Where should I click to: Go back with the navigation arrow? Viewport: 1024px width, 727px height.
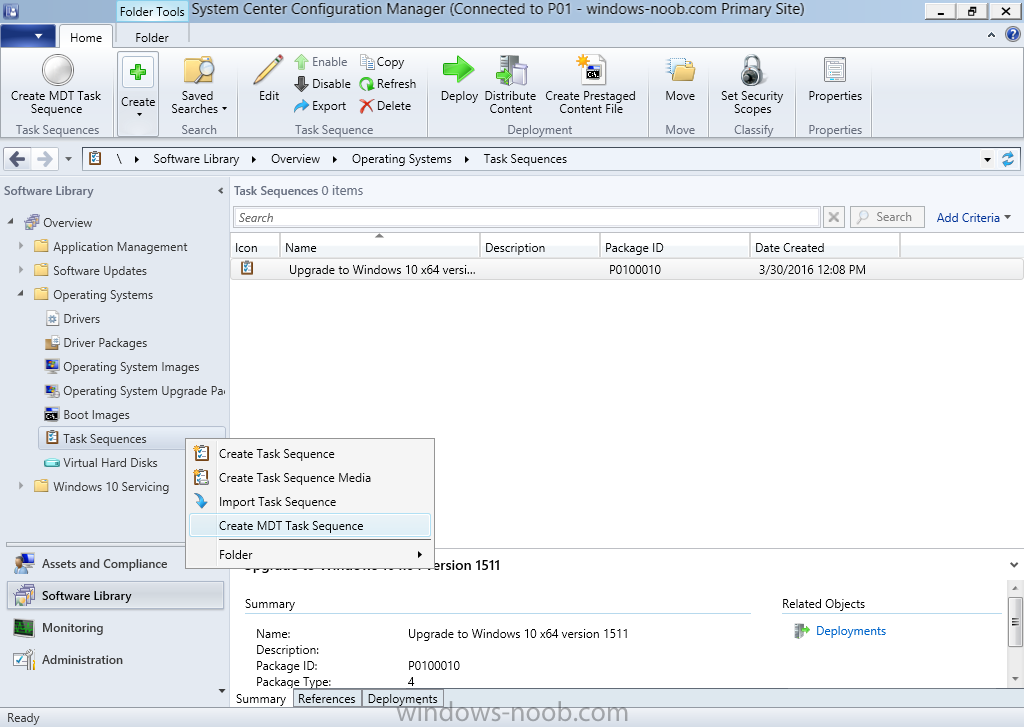pos(18,159)
